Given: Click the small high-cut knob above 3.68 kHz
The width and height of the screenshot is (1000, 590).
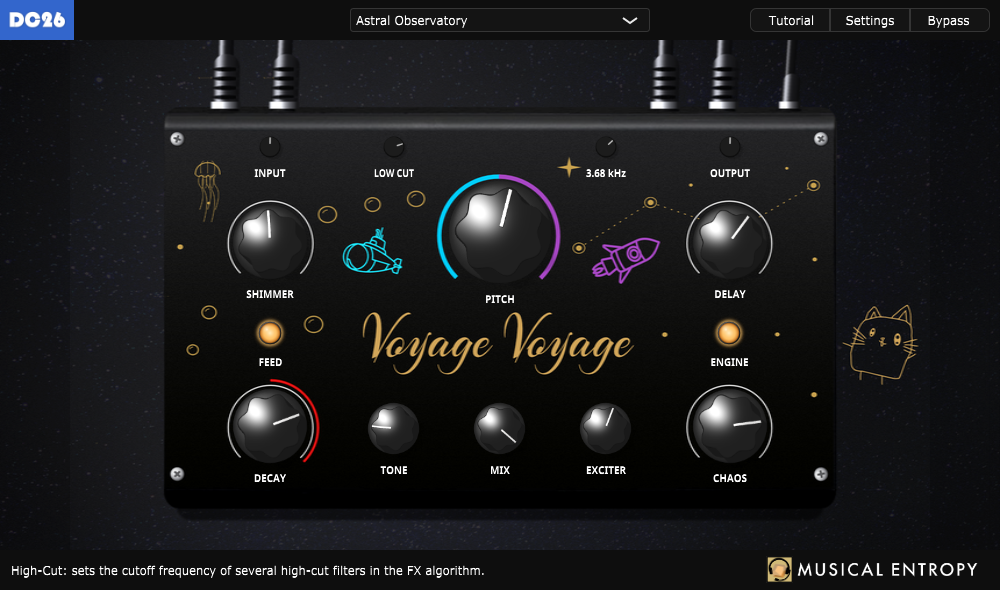Looking at the screenshot, I should pos(606,147).
